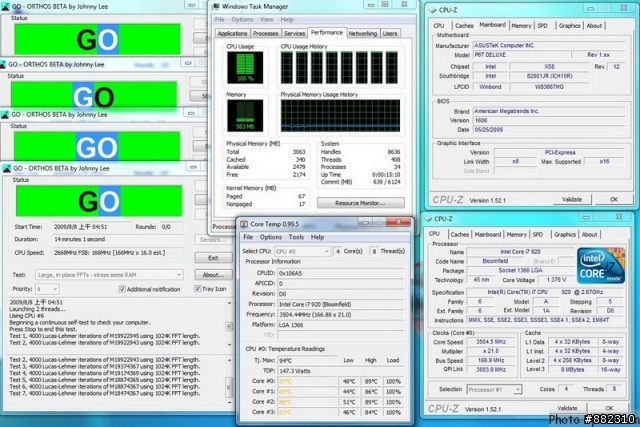
Task: Click the topmost ORTHOS window title icon
Action: 5,7
